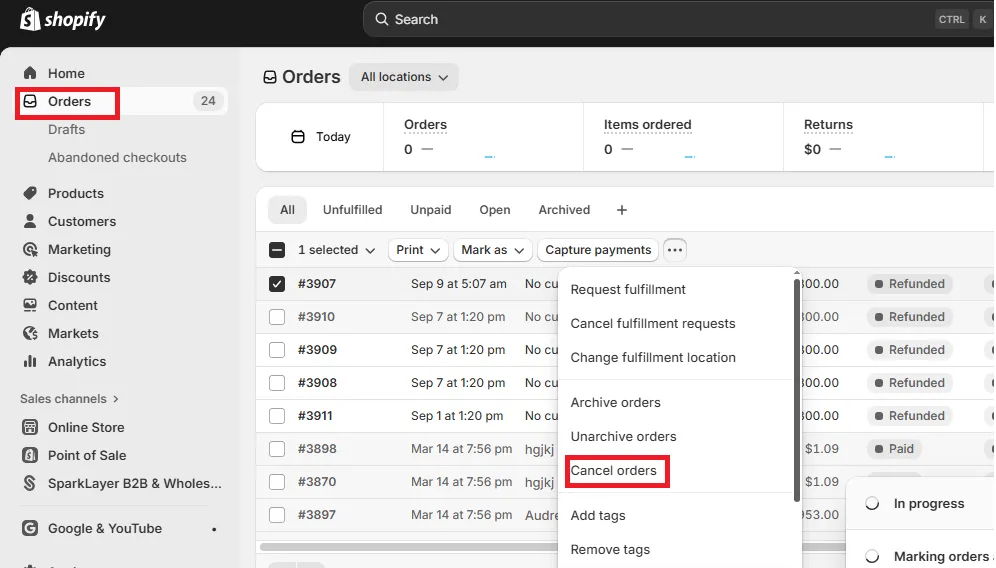Open Analytics via the bar chart icon
This screenshot has height=568, width=996.
point(30,361)
